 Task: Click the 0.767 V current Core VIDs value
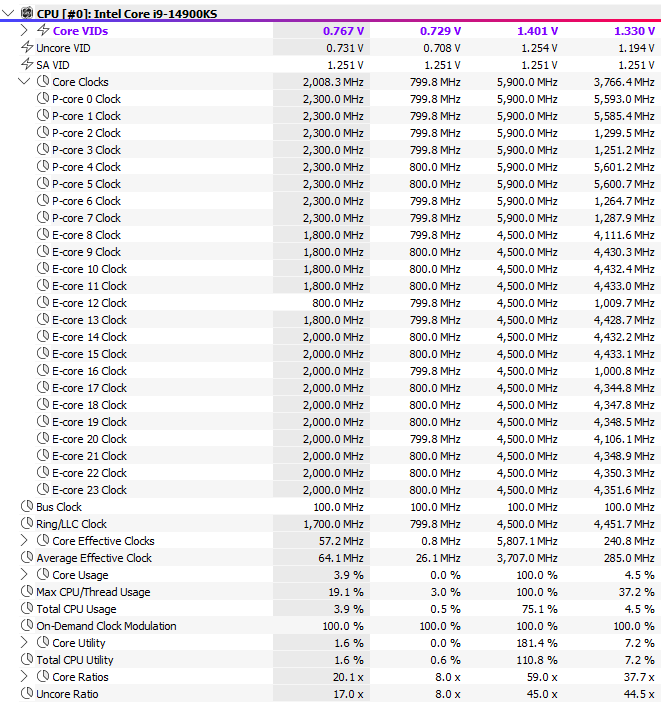click(344, 31)
